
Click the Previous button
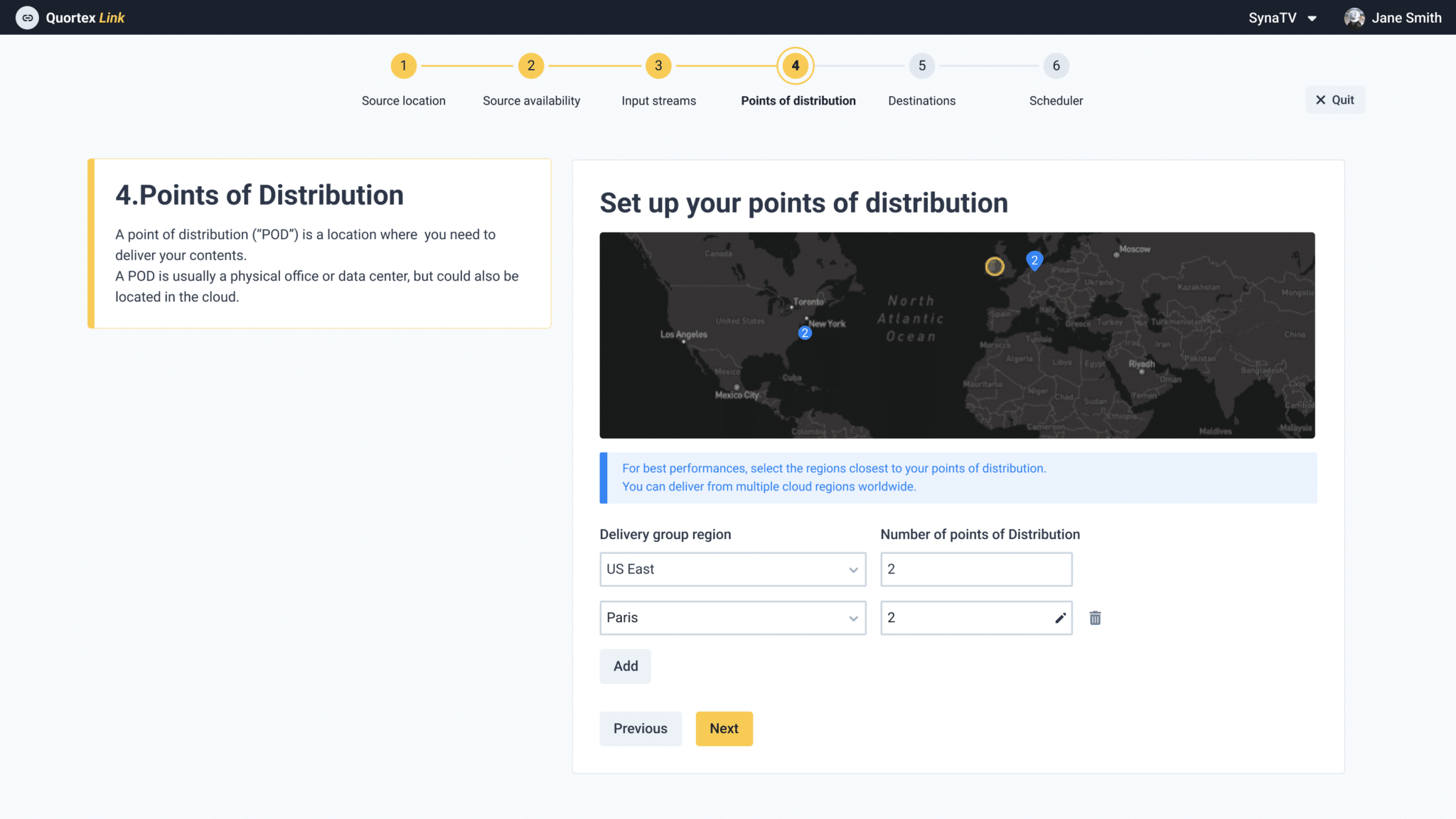tap(640, 729)
